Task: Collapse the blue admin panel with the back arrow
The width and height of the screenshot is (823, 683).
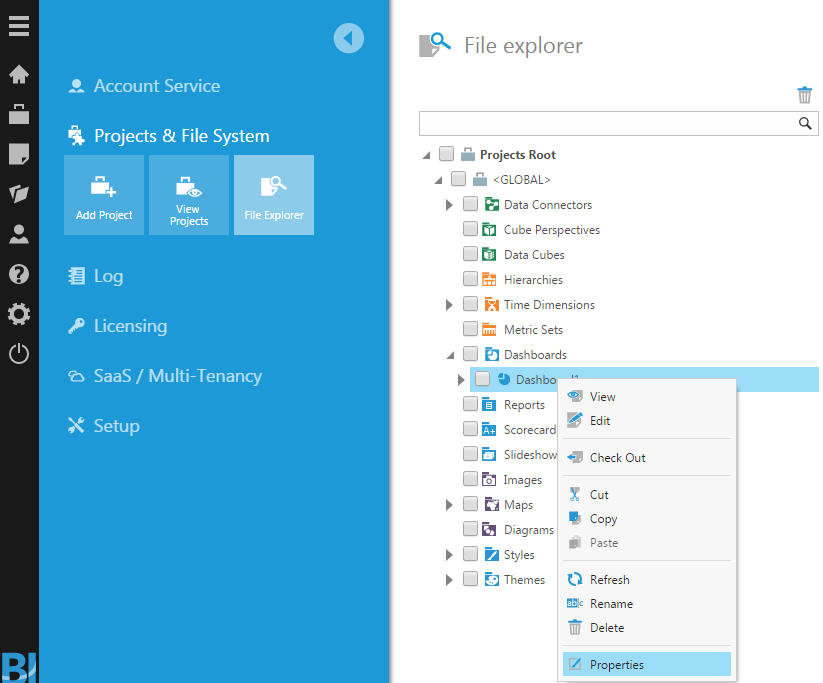Action: [349, 38]
